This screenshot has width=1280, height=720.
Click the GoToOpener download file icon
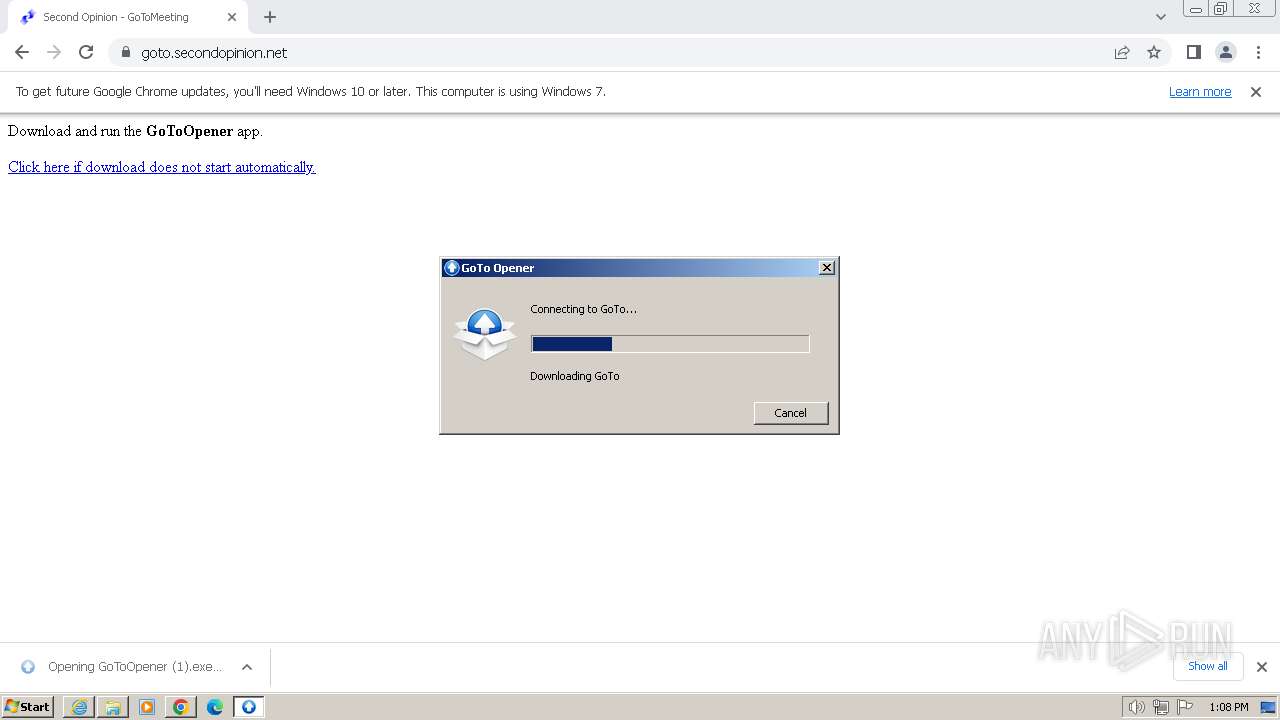coord(28,667)
